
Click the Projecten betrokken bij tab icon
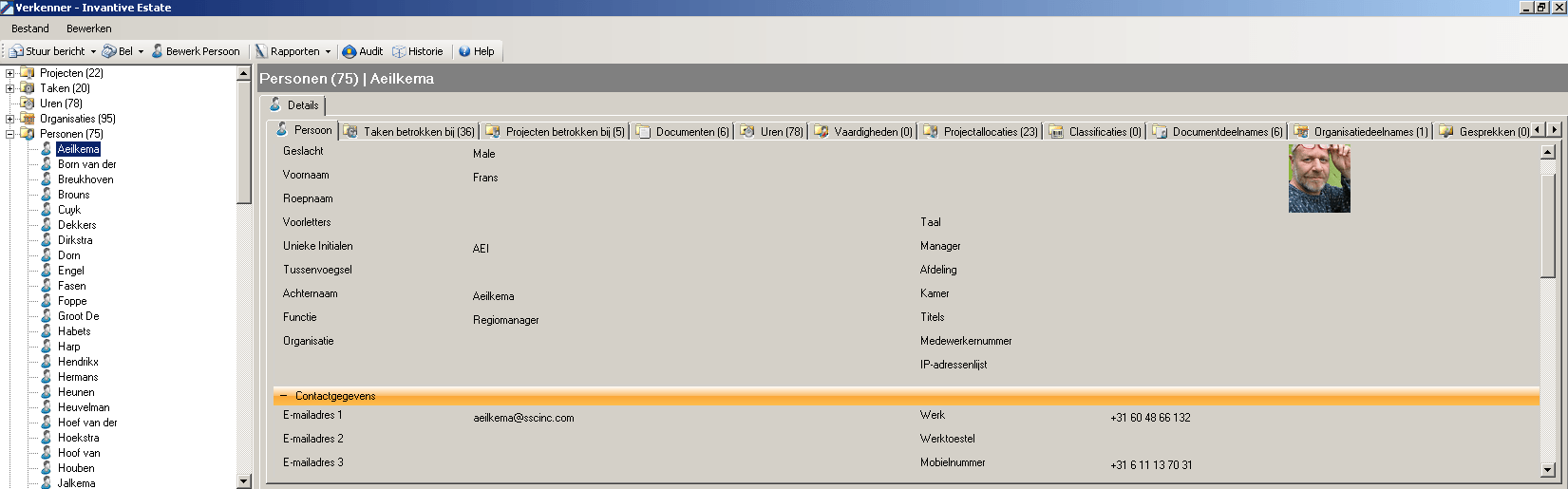click(493, 132)
